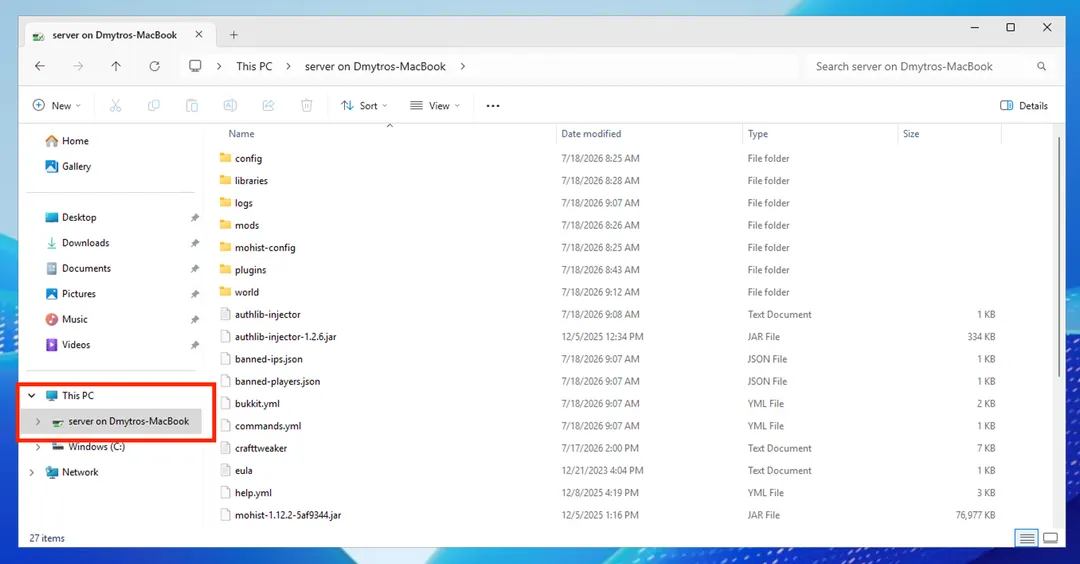
Task: Switch to large thumbnails view icon
Action: [x=1050, y=538]
